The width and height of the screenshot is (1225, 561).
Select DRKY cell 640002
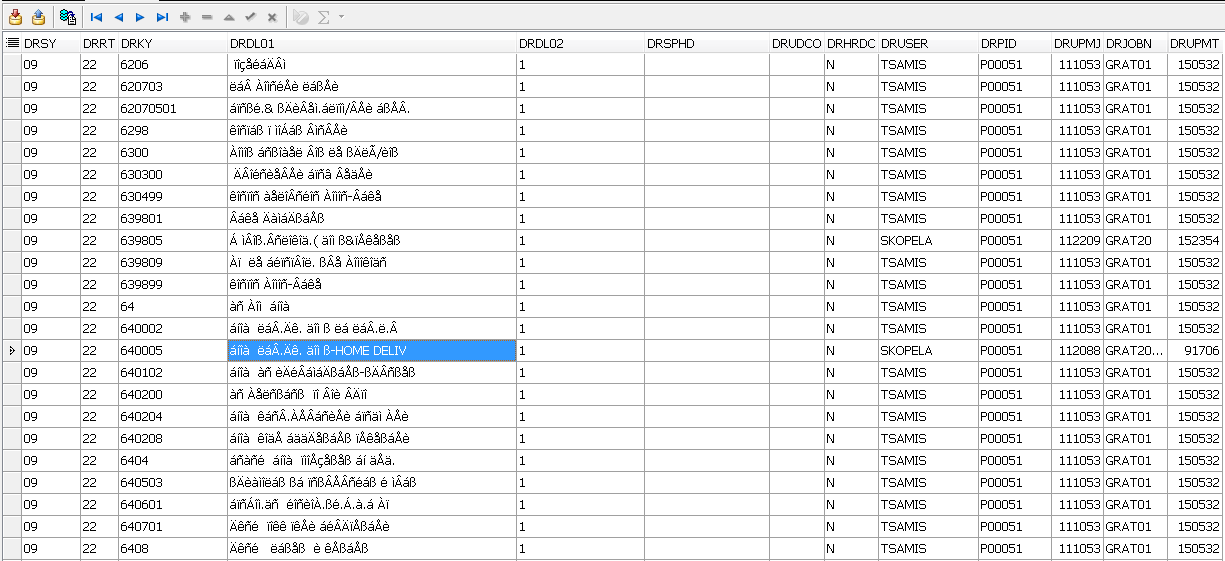(x=172, y=329)
